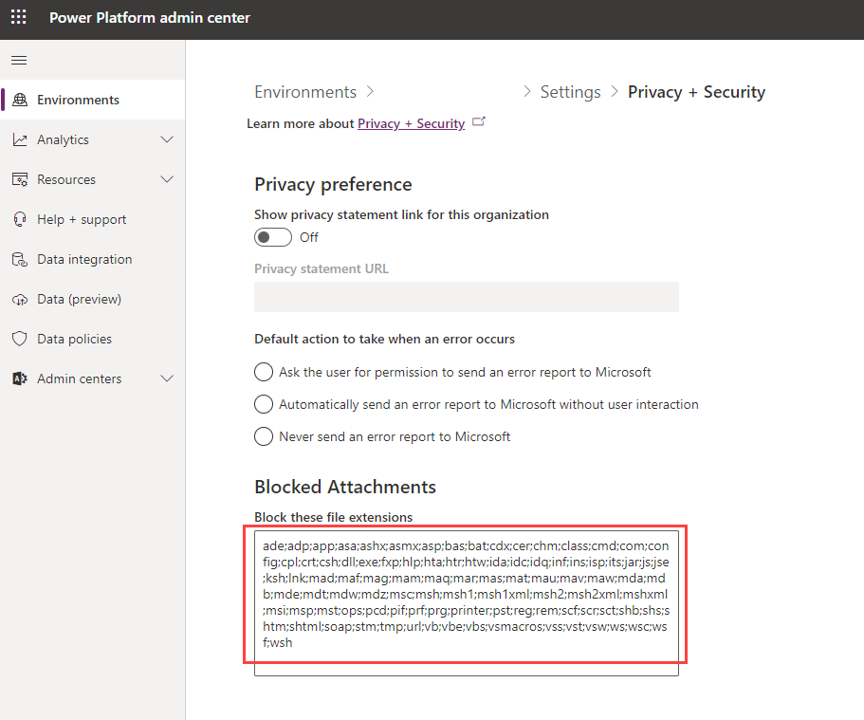Click Default action to take when an error occurs
The width and height of the screenshot is (864, 720).
pos(384,339)
